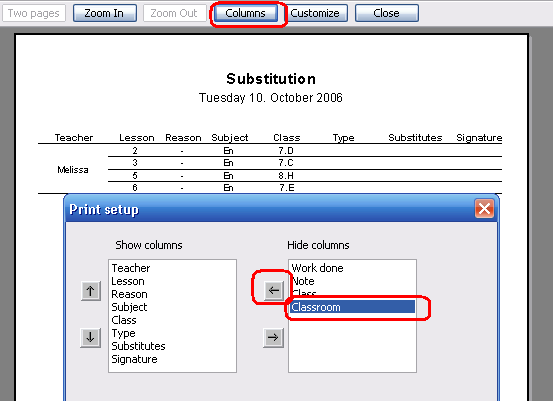The image size is (553, 401).
Task: Close the Print setup dialog
Action: (484, 208)
